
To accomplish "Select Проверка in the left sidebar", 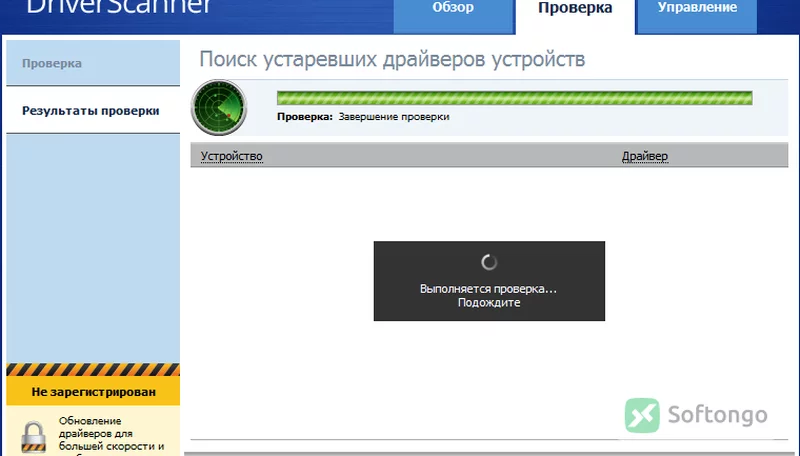I will click(x=93, y=63).
